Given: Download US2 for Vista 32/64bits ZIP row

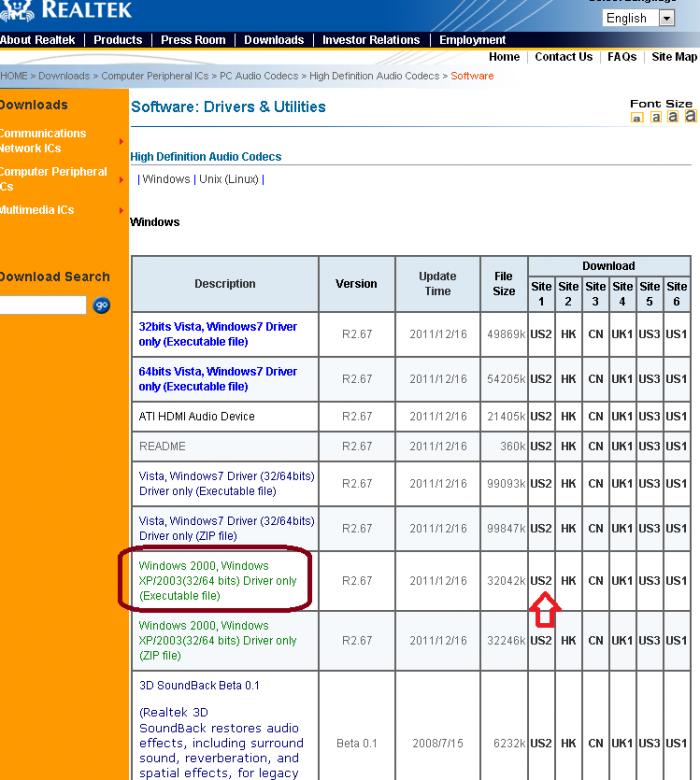Looking at the screenshot, I should coord(541,528).
